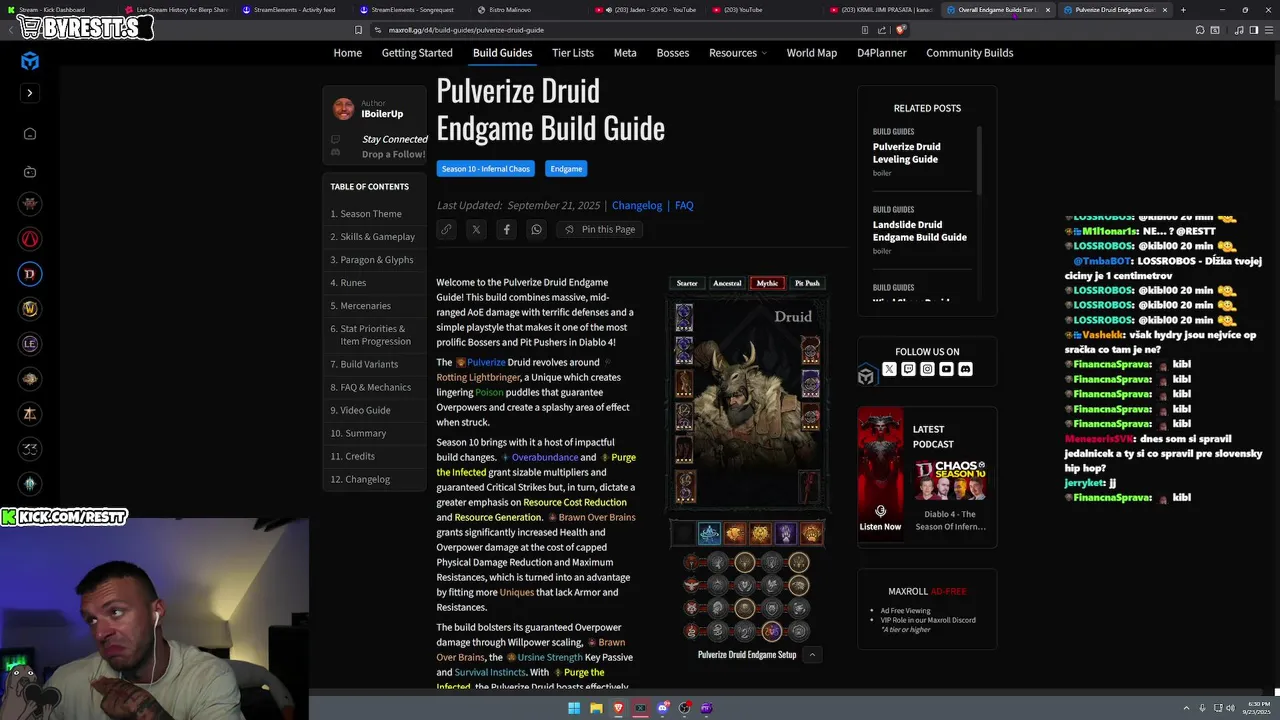This screenshot has width=1280, height=720.
Task: Select the red Borderlands vault icon in the sidebar
Action: tap(30, 239)
